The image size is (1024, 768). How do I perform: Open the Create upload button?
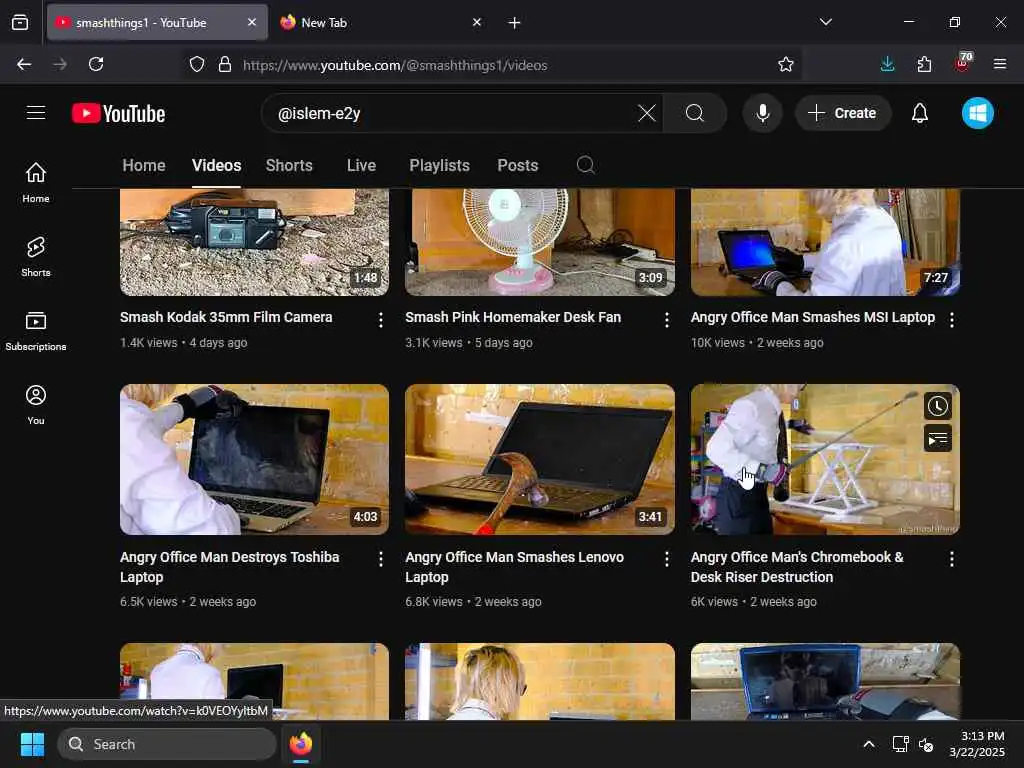coord(842,113)
